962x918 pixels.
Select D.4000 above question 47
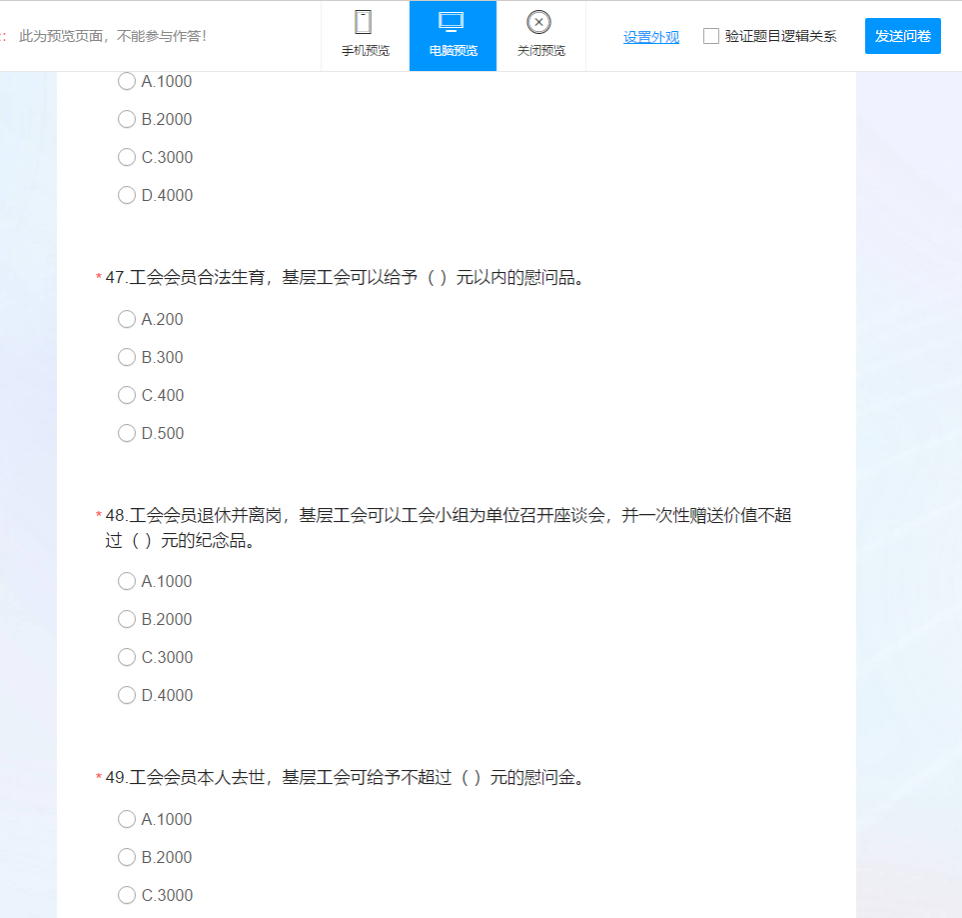coord(127,195)
